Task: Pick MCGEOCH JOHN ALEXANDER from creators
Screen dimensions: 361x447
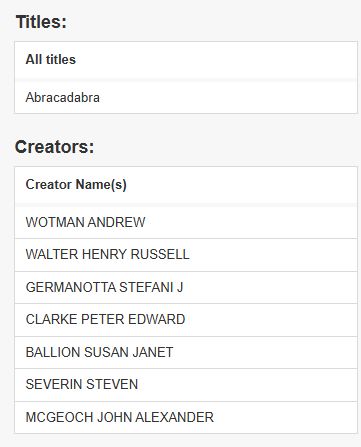Action: tap(186, 417)
